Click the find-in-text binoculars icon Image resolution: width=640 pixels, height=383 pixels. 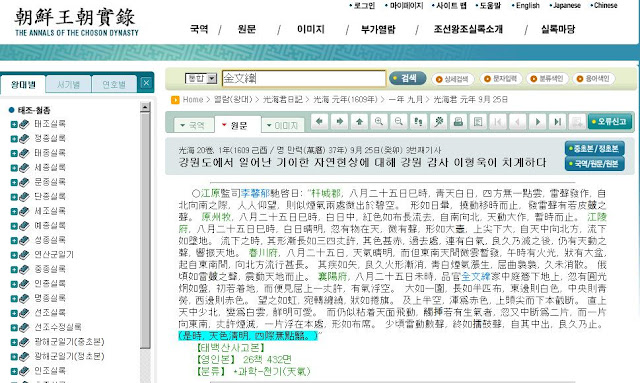tap(418, 122)
